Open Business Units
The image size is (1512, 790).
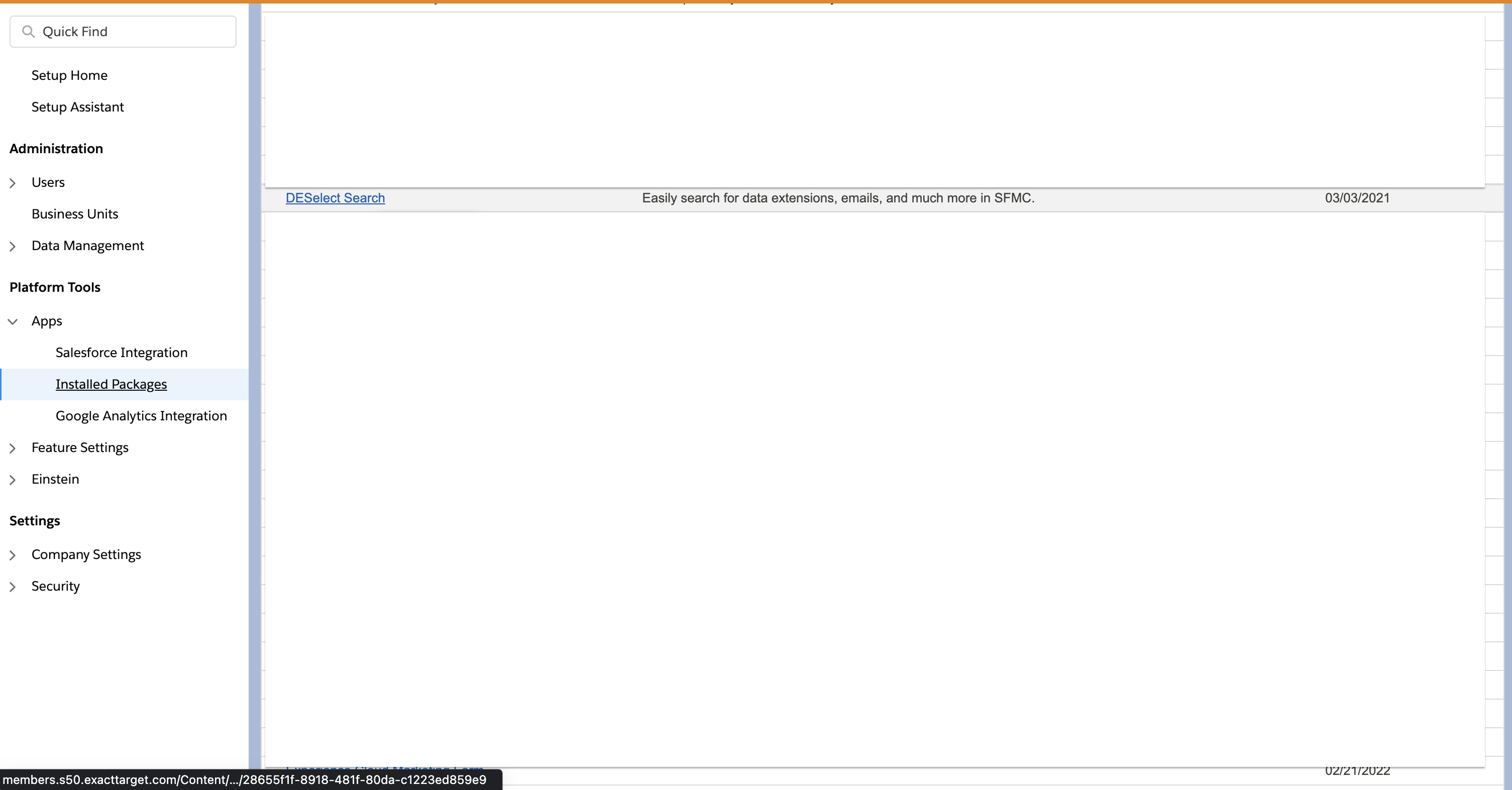74,213
